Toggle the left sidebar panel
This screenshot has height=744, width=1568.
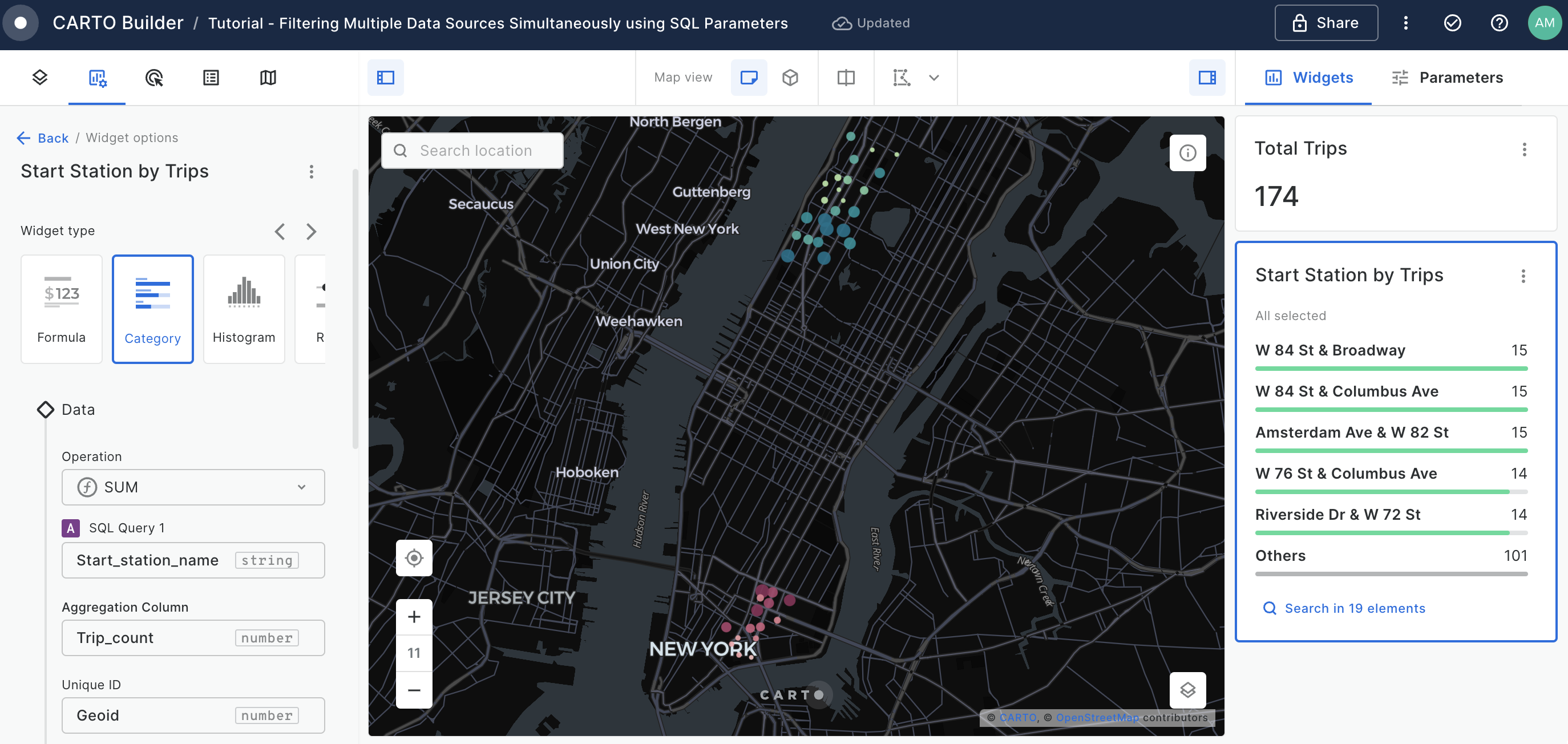(385, 78)
